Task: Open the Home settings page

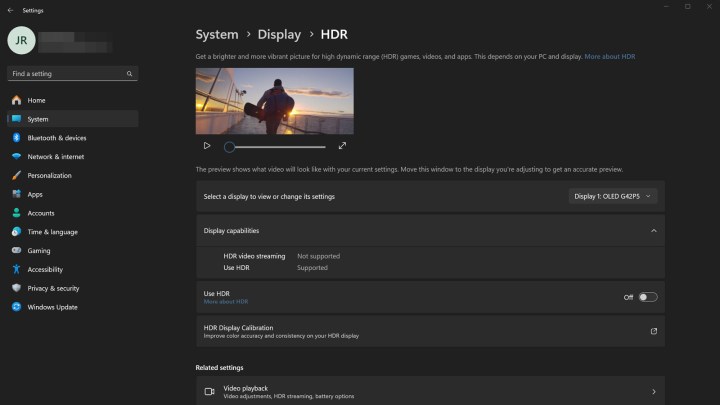Action: coord(73,100)
